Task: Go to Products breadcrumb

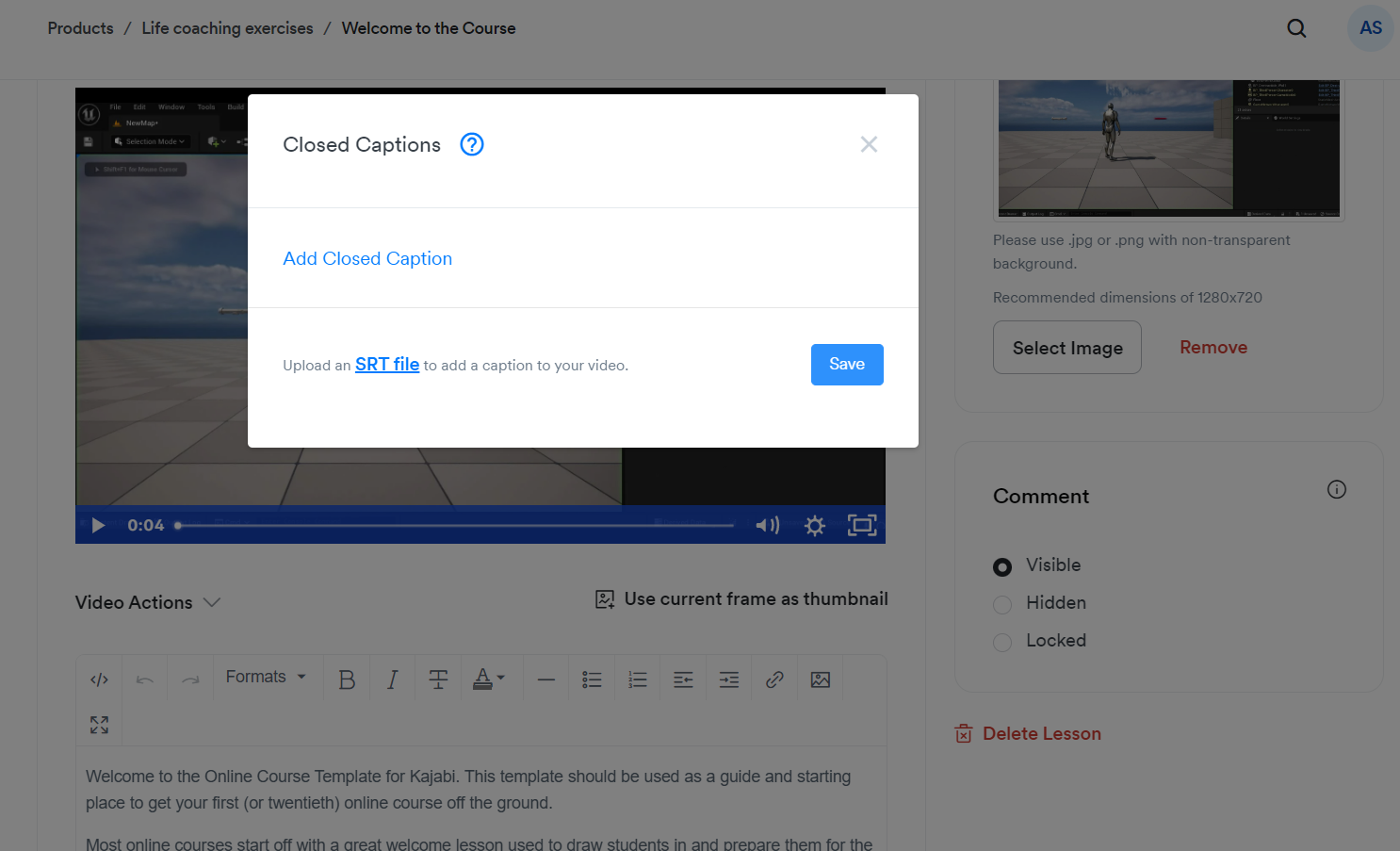Action: (80, 28)
